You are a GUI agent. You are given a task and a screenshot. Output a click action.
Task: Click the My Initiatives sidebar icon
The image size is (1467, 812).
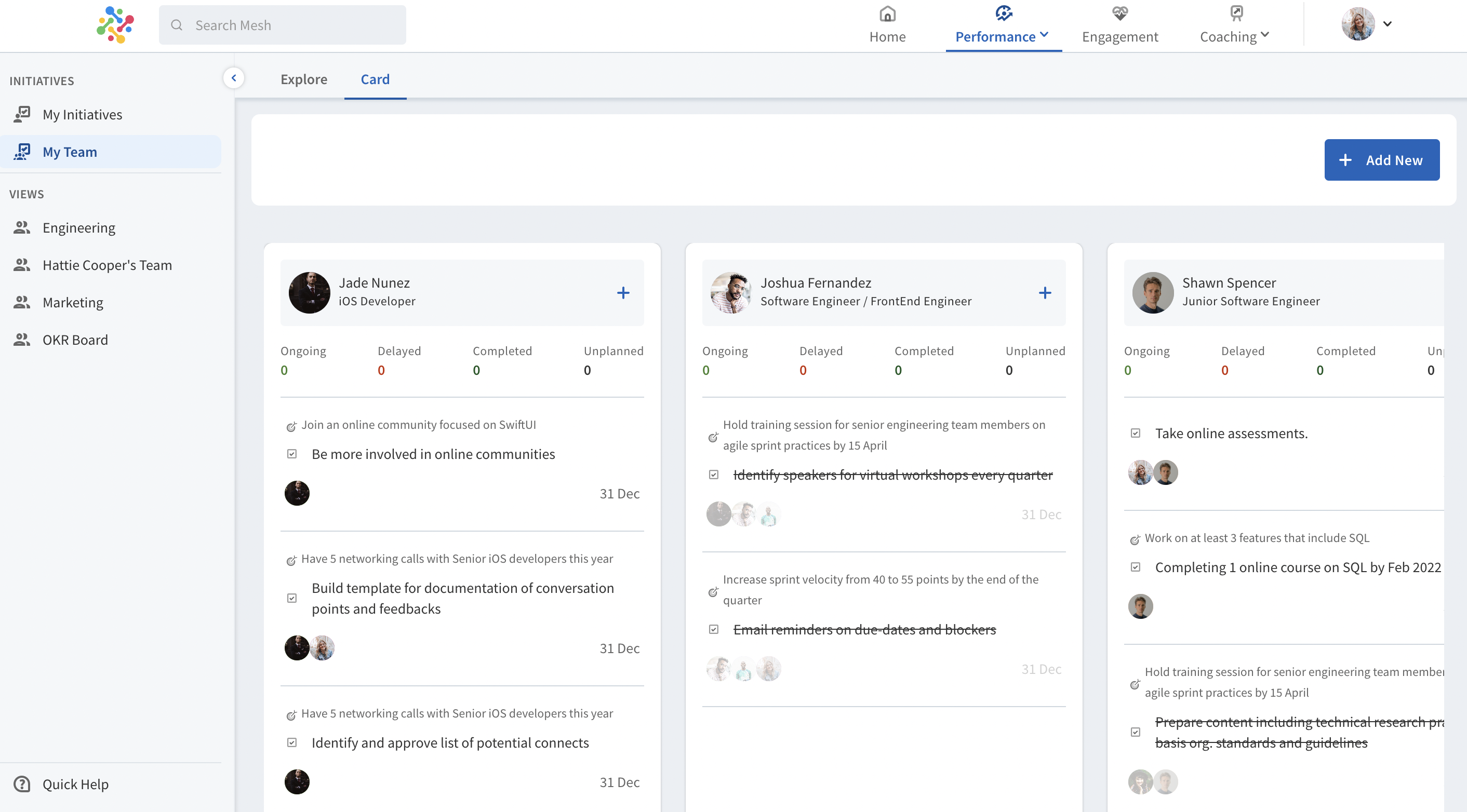point(22,114)
